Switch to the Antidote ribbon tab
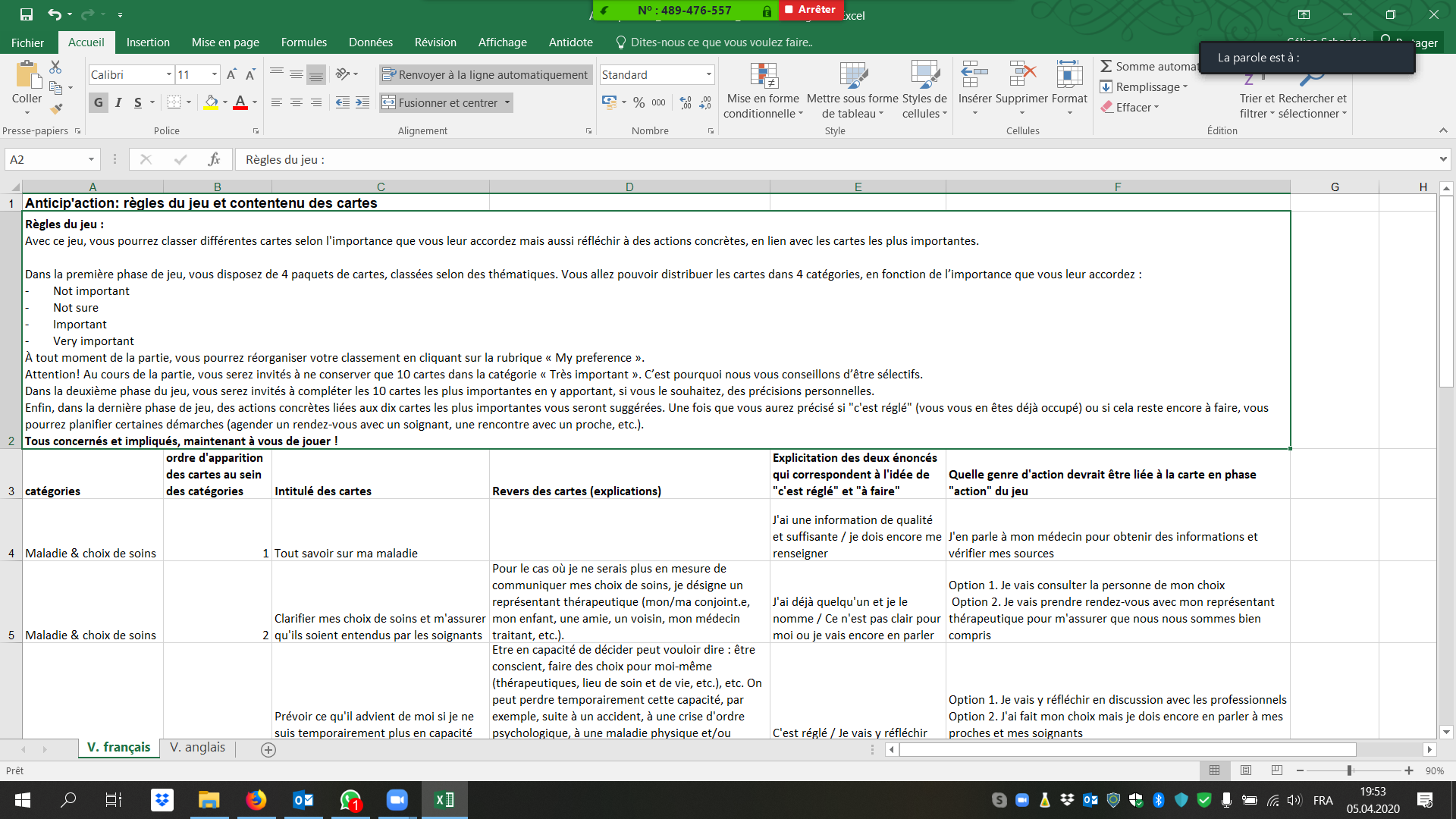1456x819 pixels. click(x=571, y=42)
